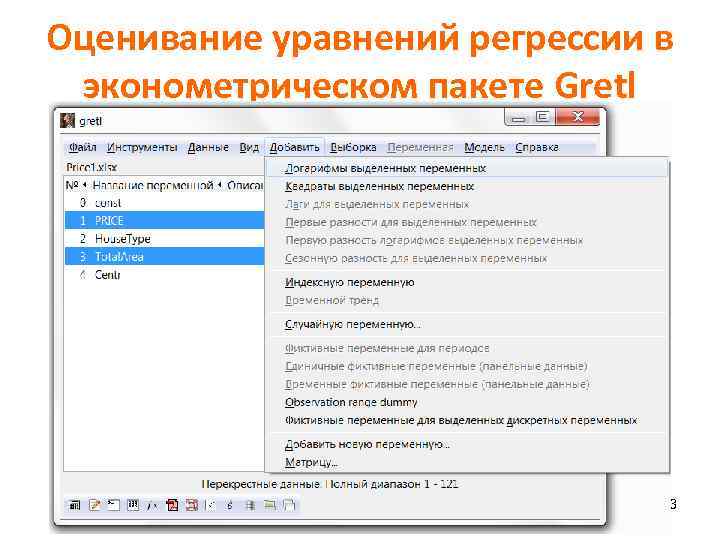Click Единичные фиктивные переменные (панельные данные)
The width and height of the screenshot is (720, 540).
point(467,366)
